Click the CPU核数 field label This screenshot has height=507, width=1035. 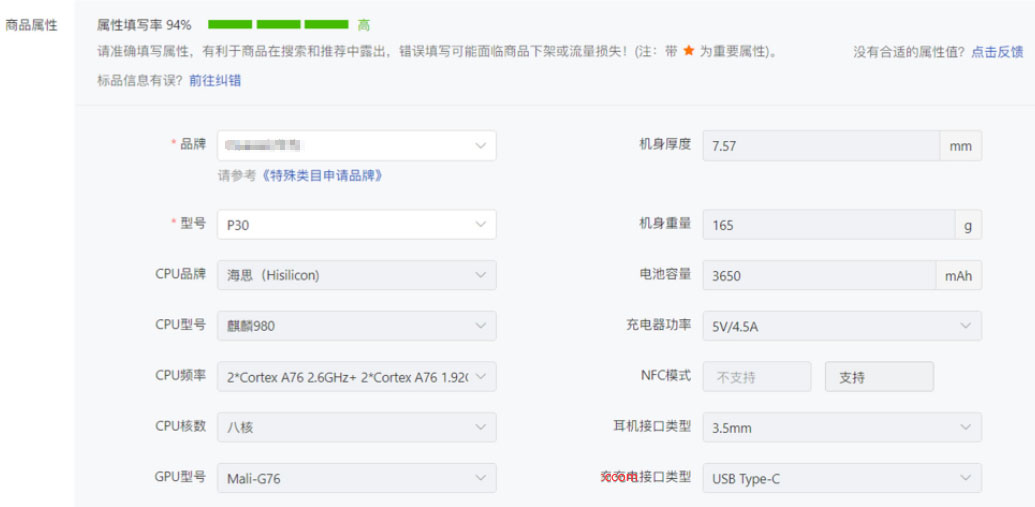point(180,426)
